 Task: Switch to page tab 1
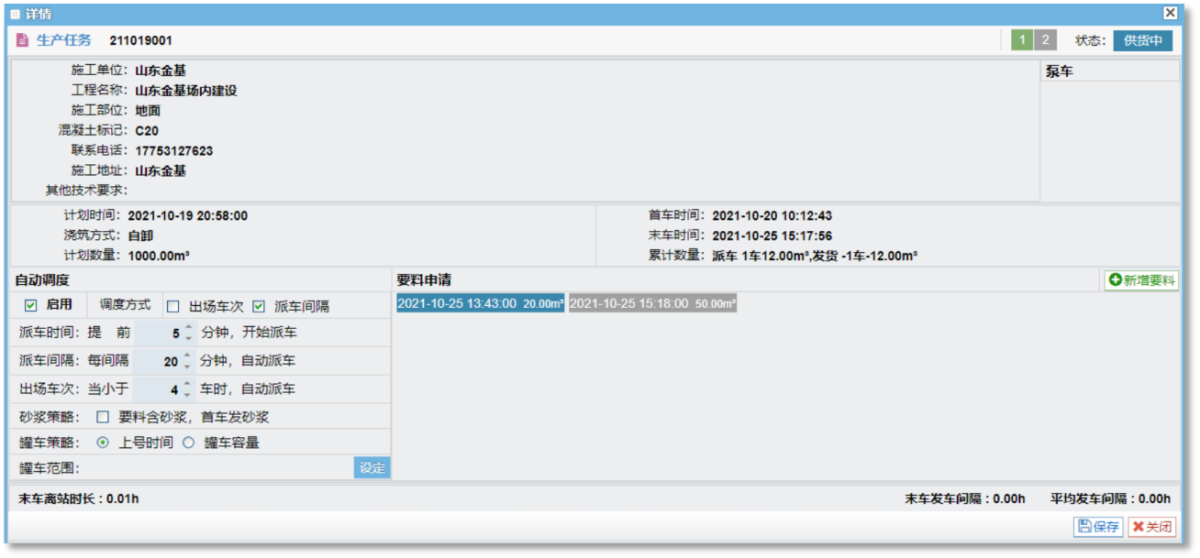click(x=1021, y=41)
